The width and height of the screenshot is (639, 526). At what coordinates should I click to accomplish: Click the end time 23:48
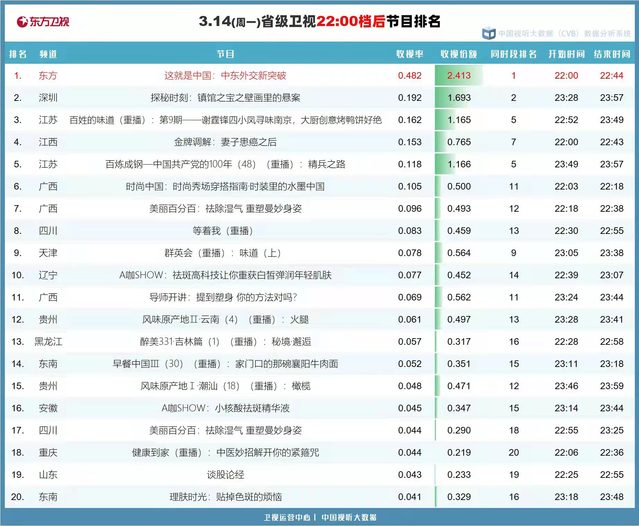pyautogui.click(x=612, y=497)
